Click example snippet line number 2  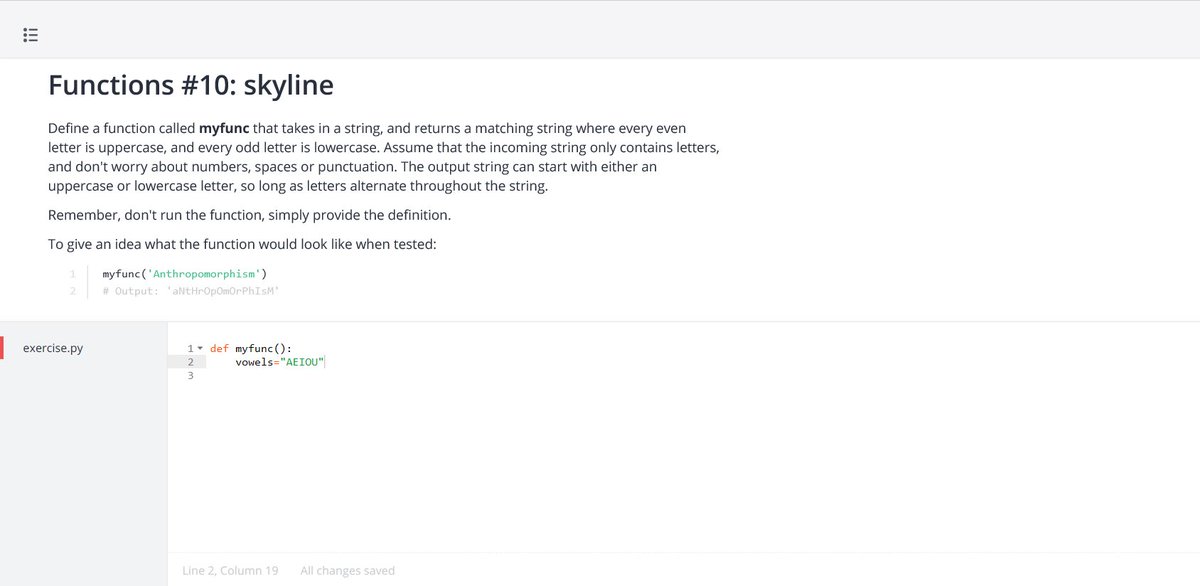tap(73, 291)
